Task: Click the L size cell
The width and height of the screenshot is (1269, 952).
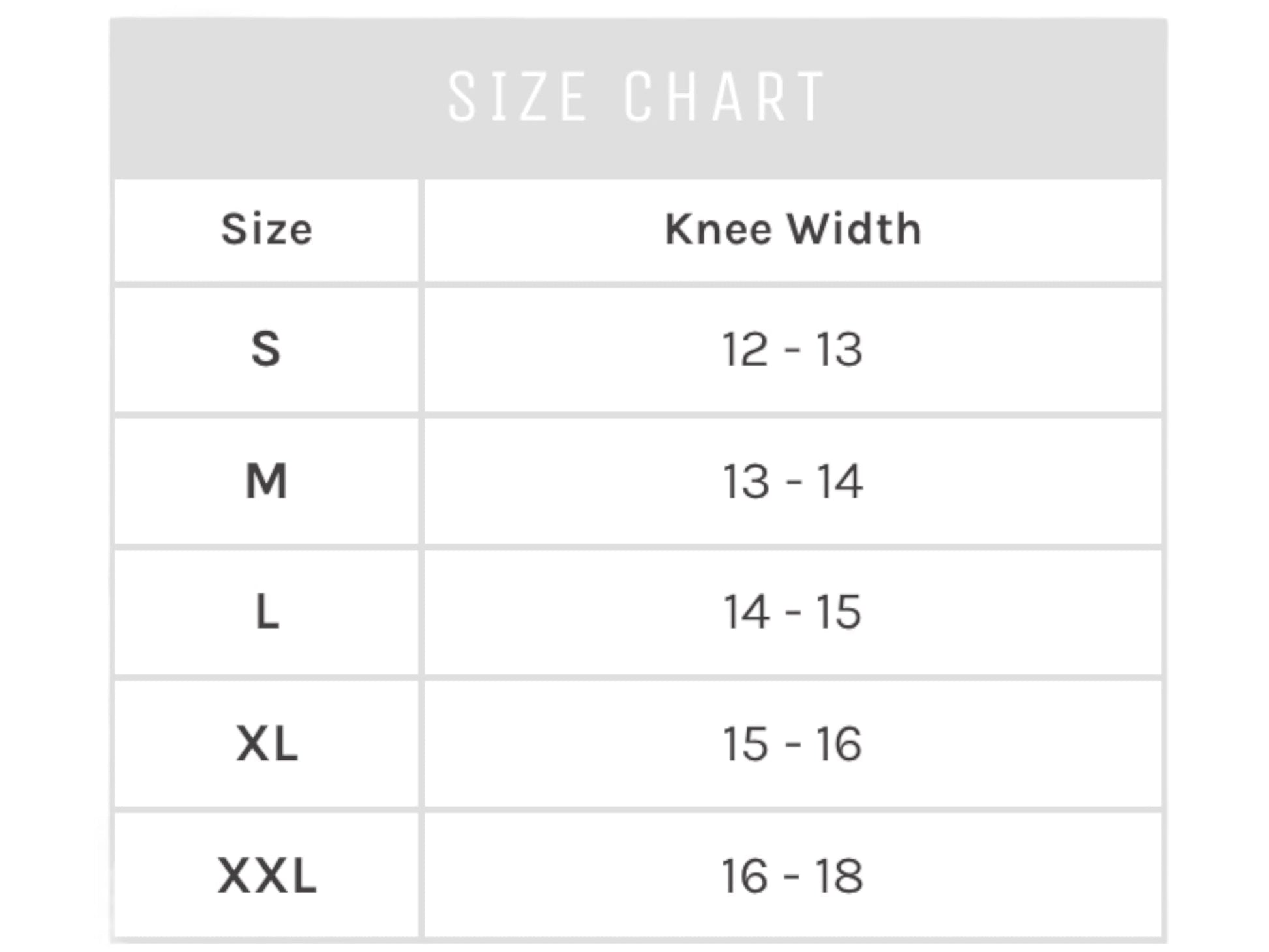Action: [267, 612]
